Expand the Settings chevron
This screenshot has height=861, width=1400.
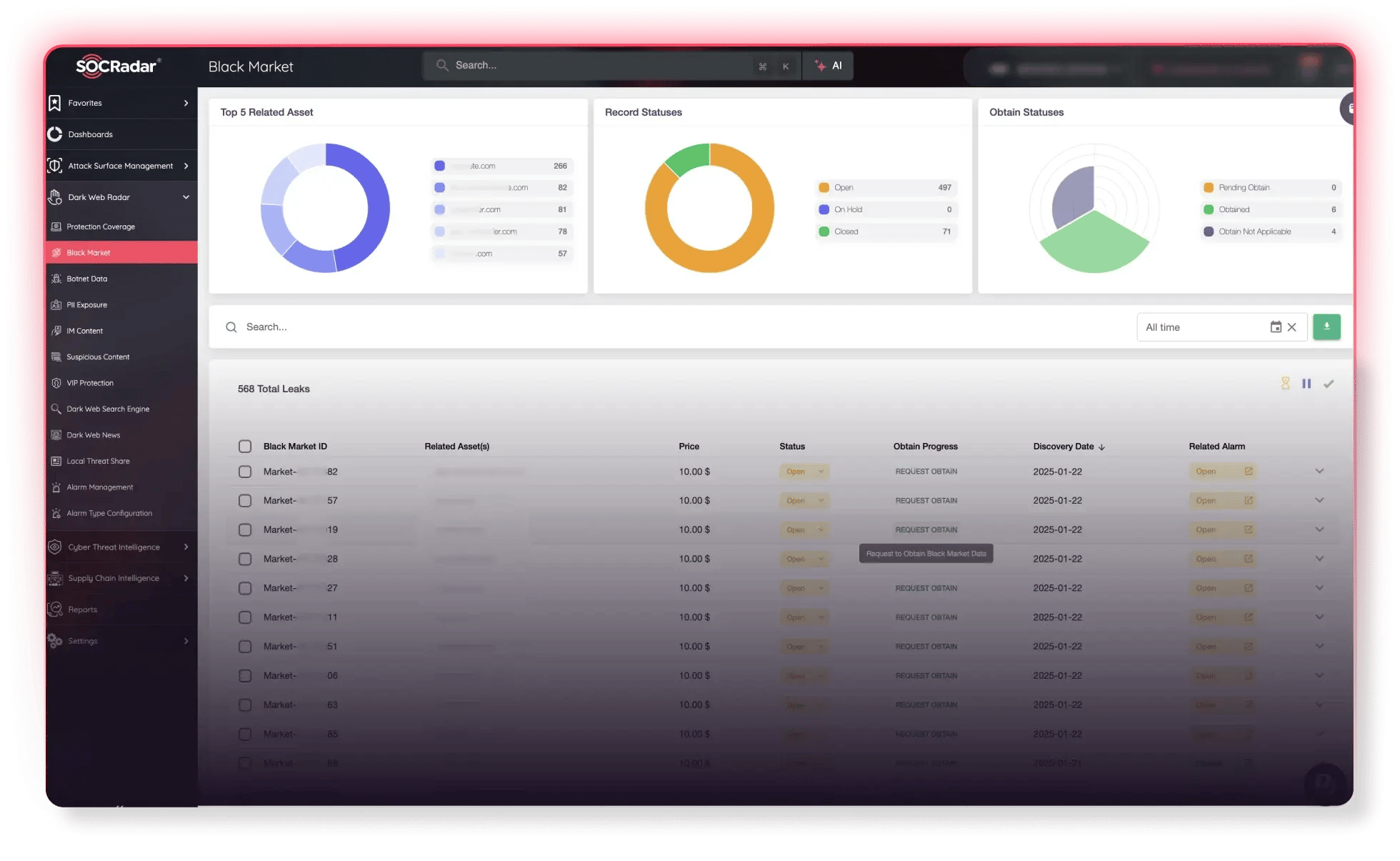[186, 641]
